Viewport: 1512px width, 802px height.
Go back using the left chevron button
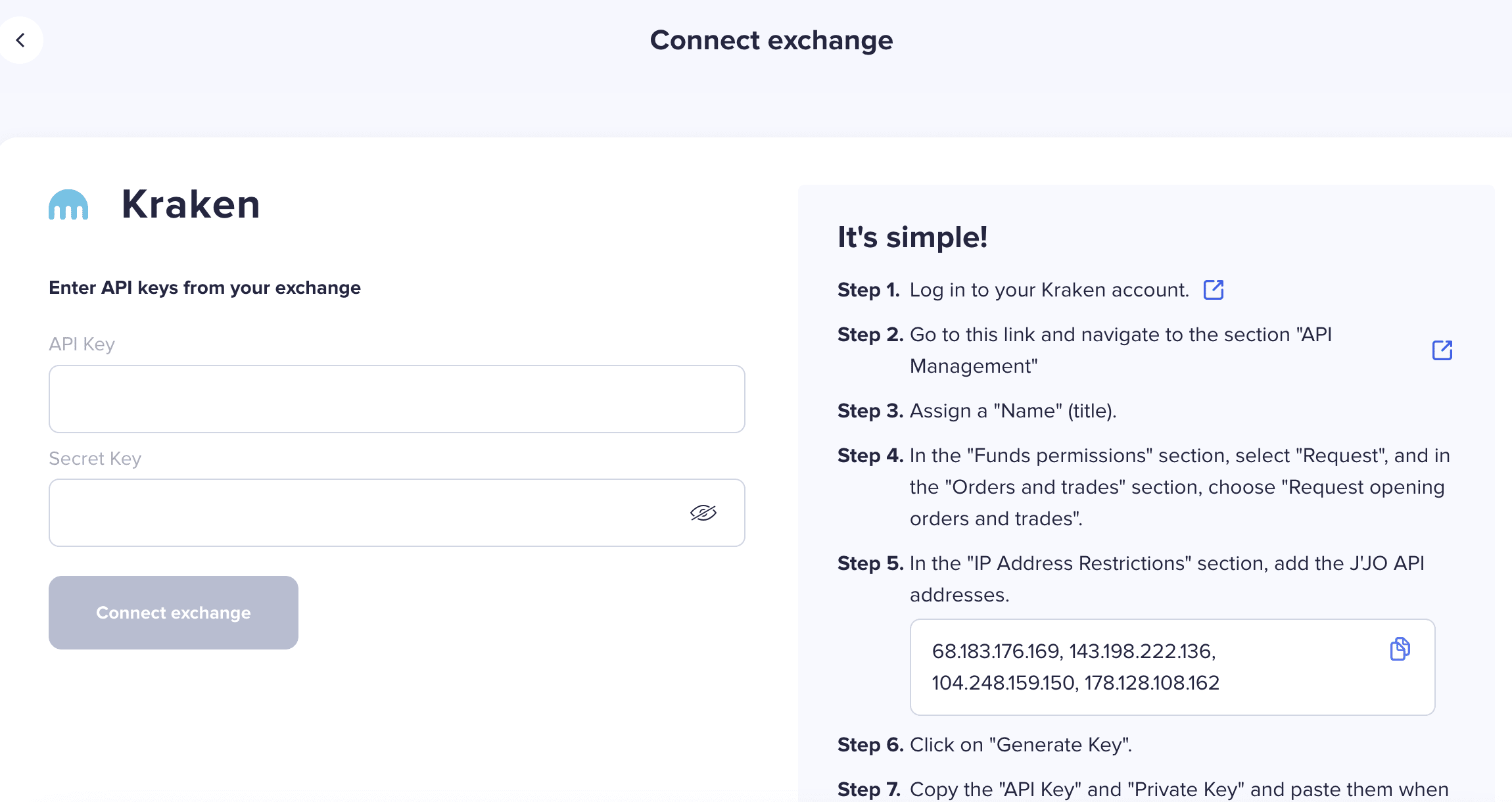(21, 40)
